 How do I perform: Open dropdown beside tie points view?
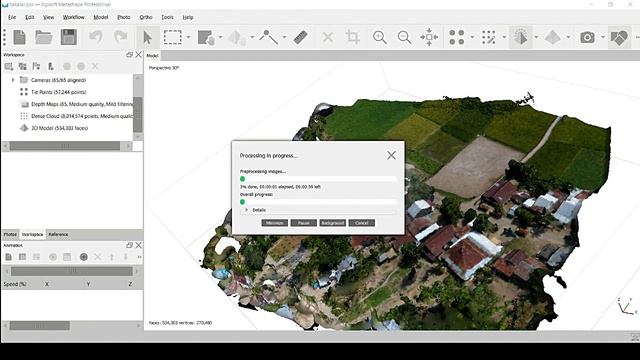(472, 37)
